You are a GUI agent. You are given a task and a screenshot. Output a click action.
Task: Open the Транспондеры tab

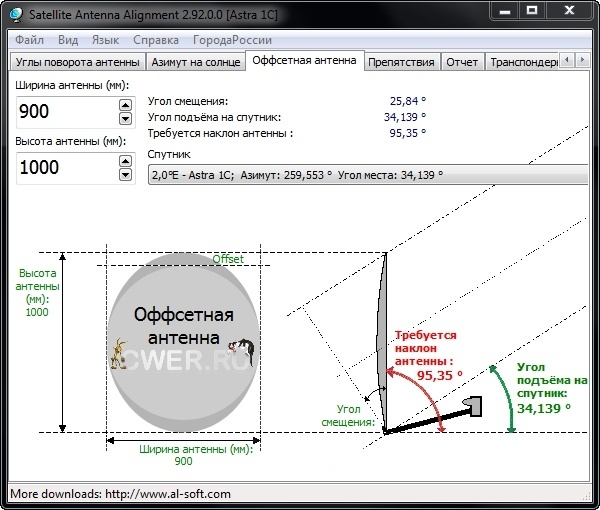[523, 62]
